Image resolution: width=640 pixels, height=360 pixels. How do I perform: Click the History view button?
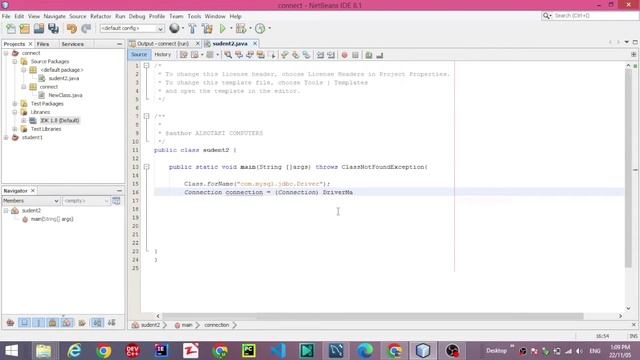pyautogui.click(x=162, y=55)
